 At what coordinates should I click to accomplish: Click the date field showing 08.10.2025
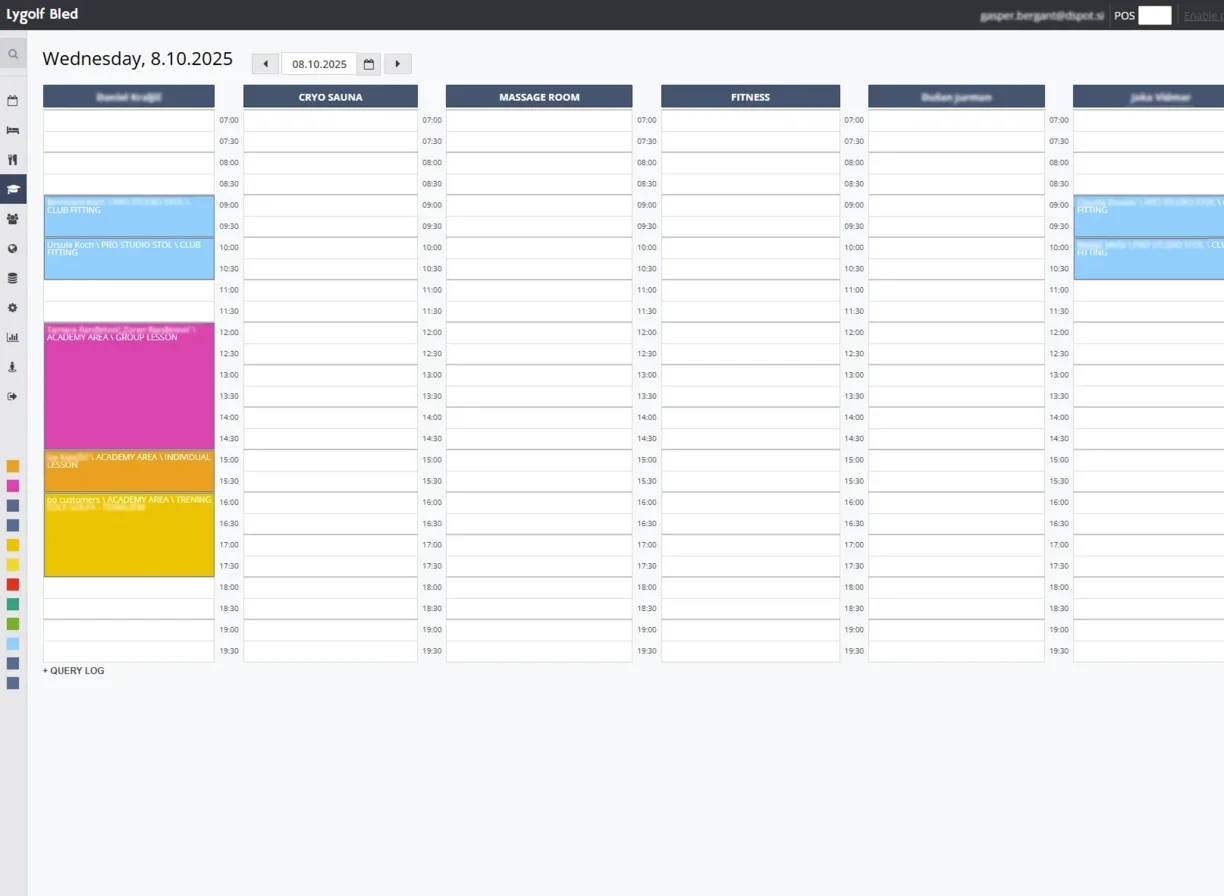(x=319, y=64)
